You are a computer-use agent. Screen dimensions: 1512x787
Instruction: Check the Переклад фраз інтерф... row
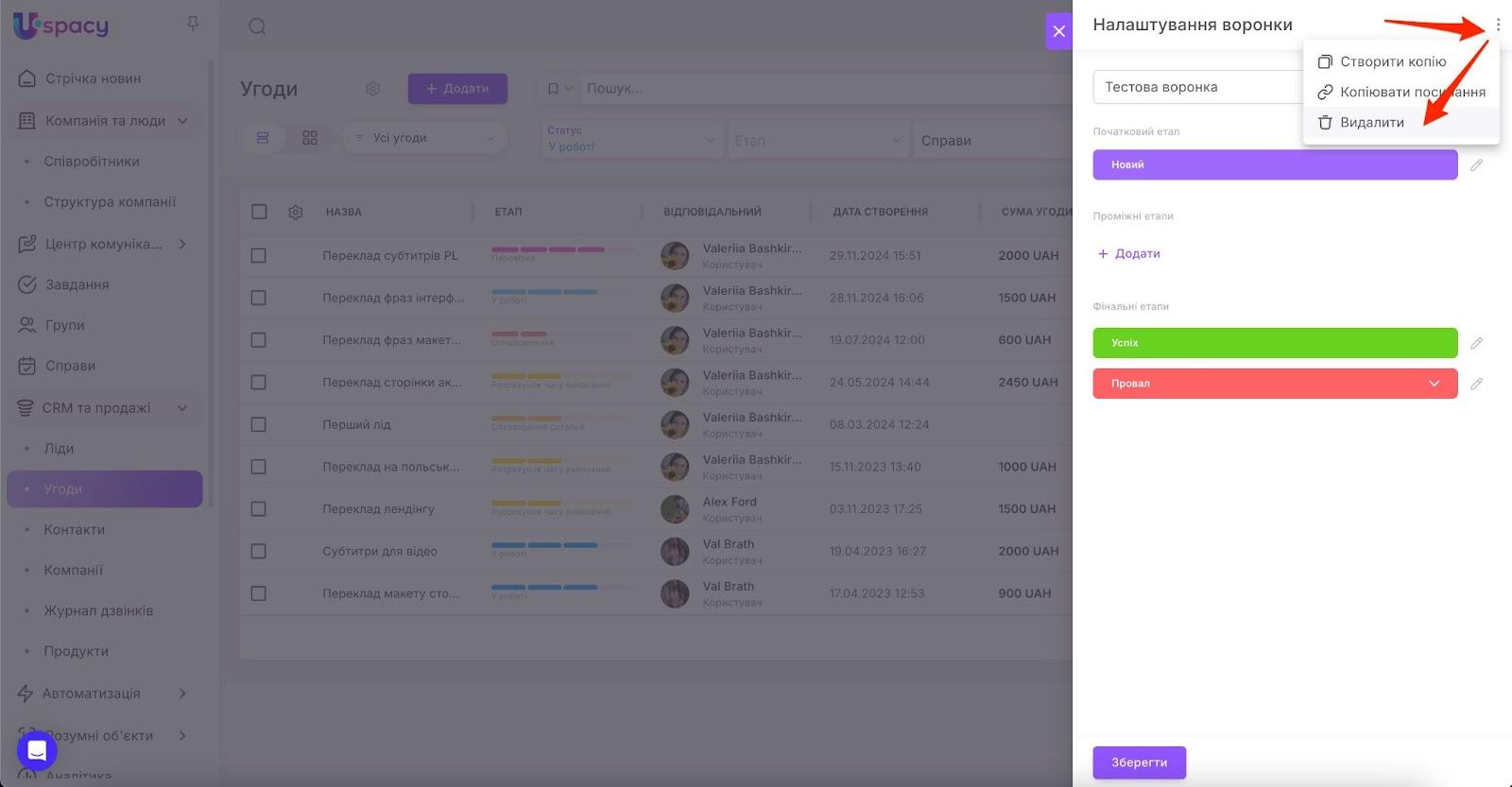click(x=259, y=298)
